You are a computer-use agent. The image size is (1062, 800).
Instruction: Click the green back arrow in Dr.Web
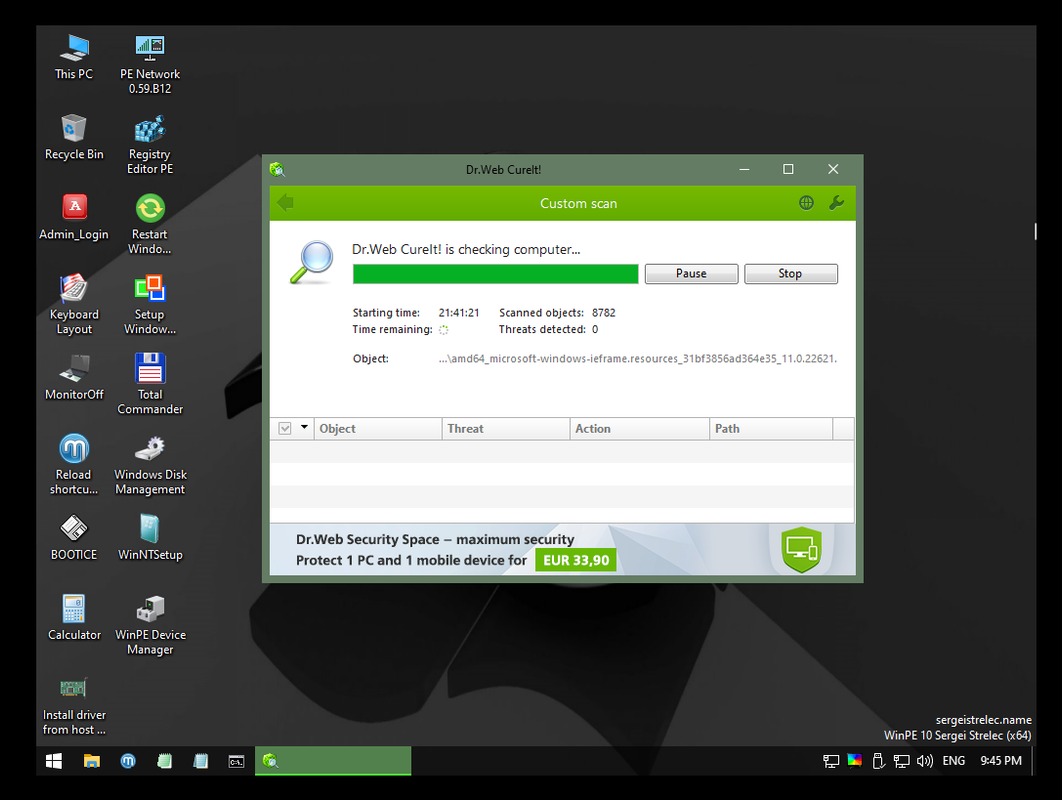pyautogui.click(x=285, y=203)
